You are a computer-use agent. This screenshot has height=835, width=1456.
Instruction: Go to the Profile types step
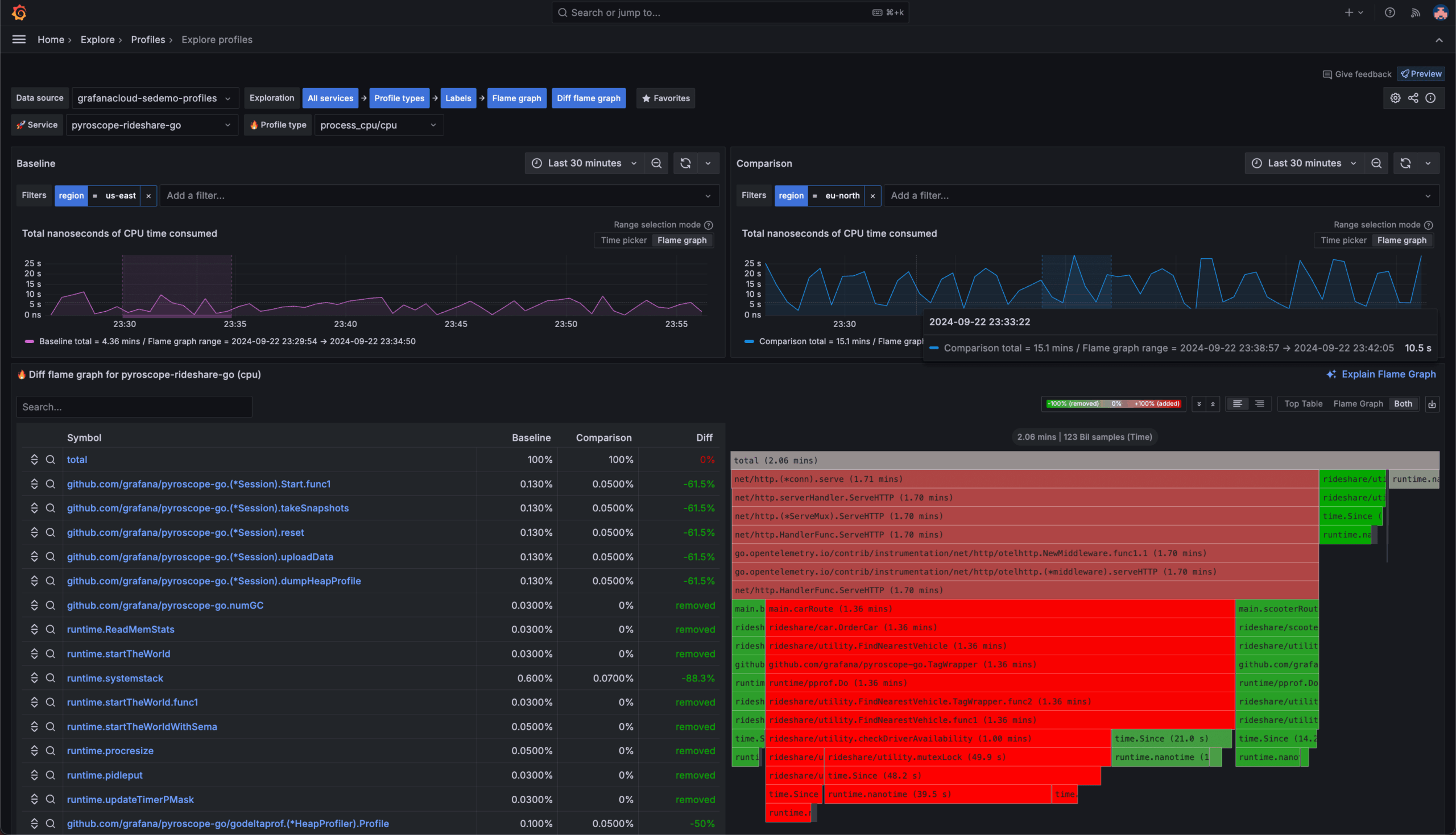[399, 98]
